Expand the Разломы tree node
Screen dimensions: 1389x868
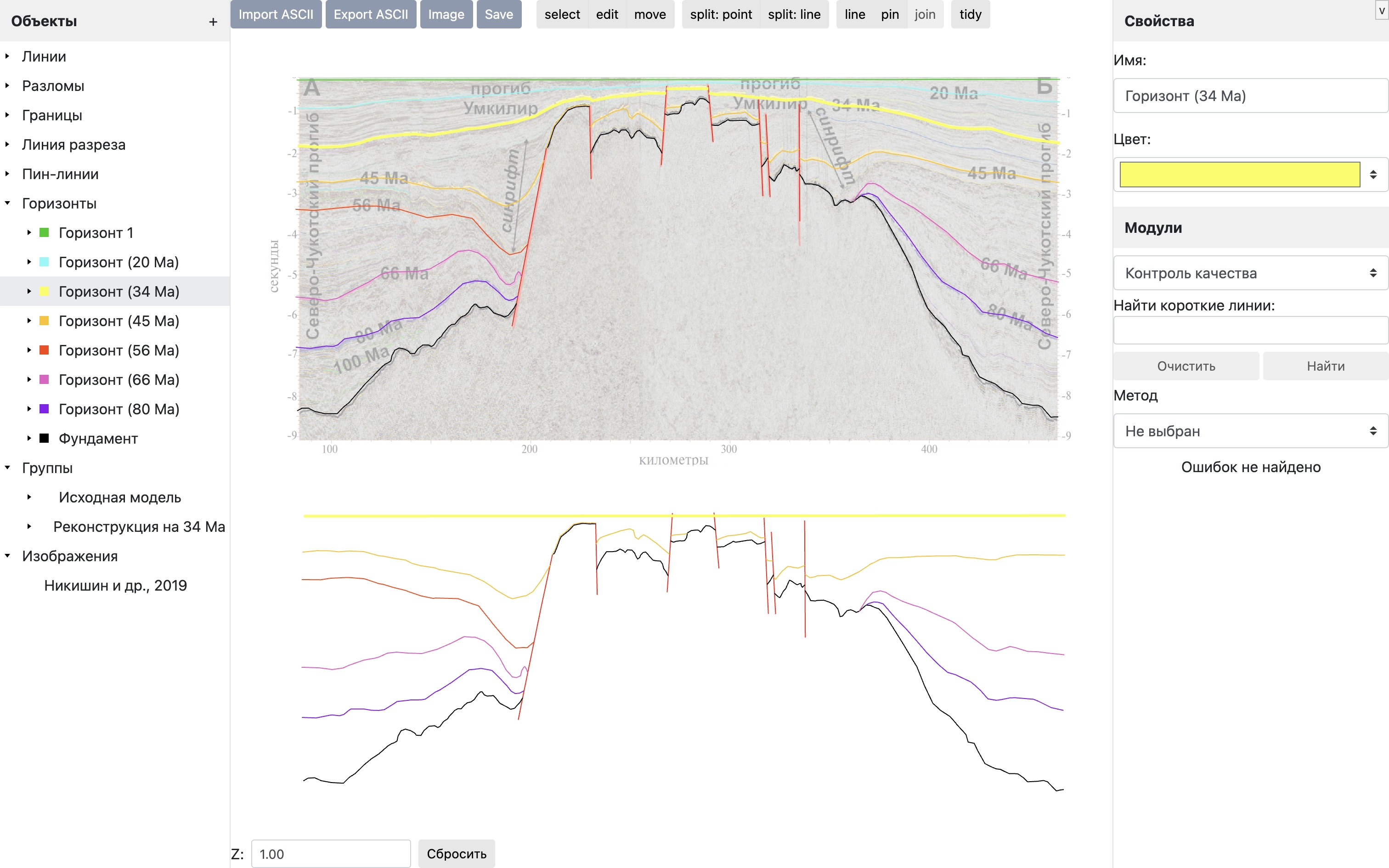click(7, 85)
